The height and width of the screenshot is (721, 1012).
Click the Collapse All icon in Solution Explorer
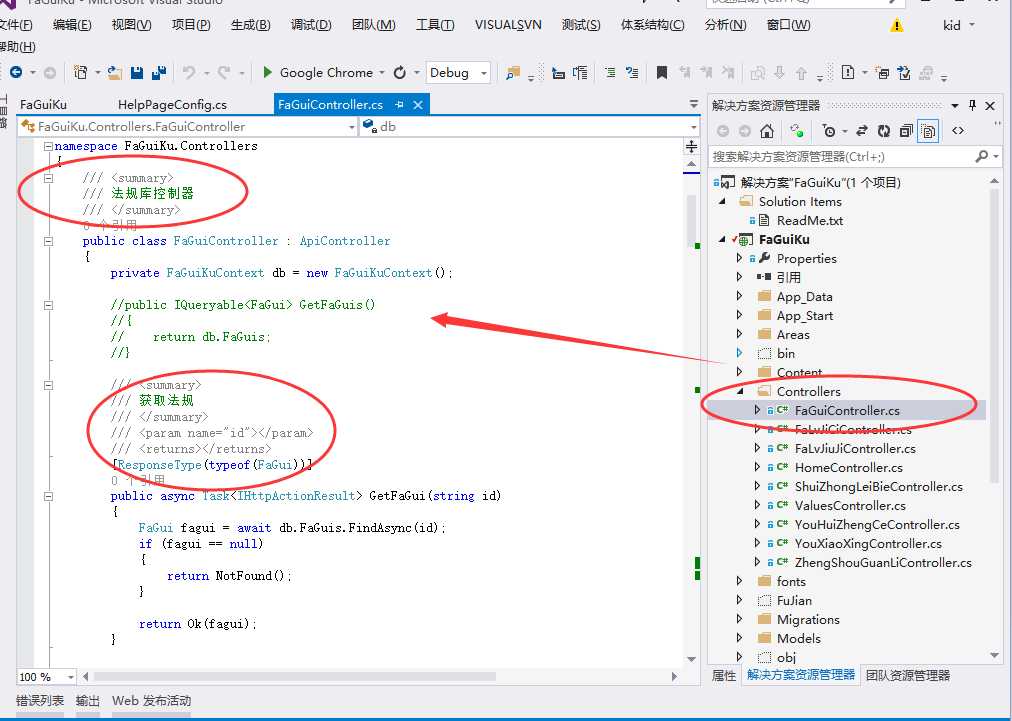pyautogui.click(x=906, y=131)
